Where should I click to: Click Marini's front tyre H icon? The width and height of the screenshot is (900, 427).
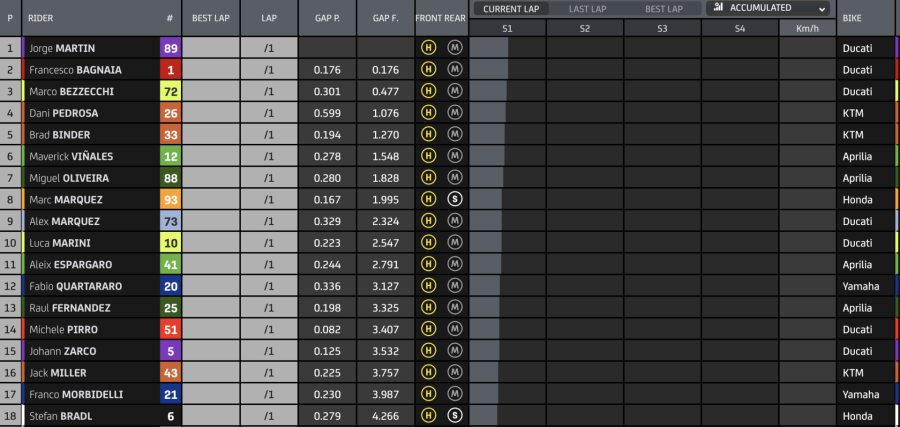click(428, 243)
